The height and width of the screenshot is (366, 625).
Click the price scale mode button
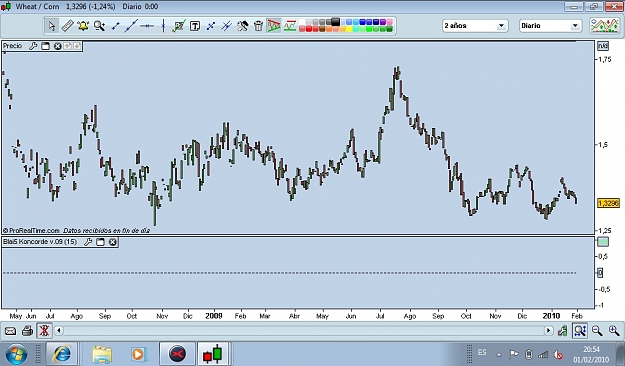pos(603,46)
